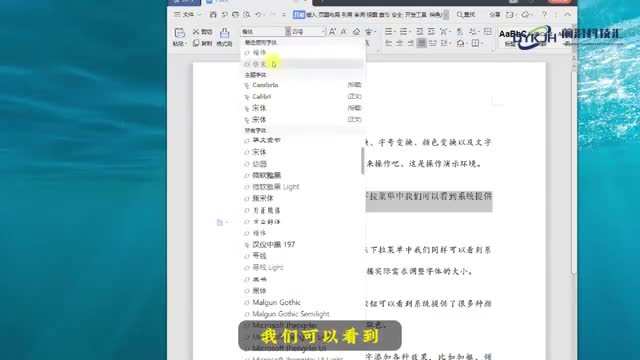
Task: Collapse the ribbon with the up chevron
Action: [x=567, y=15]
